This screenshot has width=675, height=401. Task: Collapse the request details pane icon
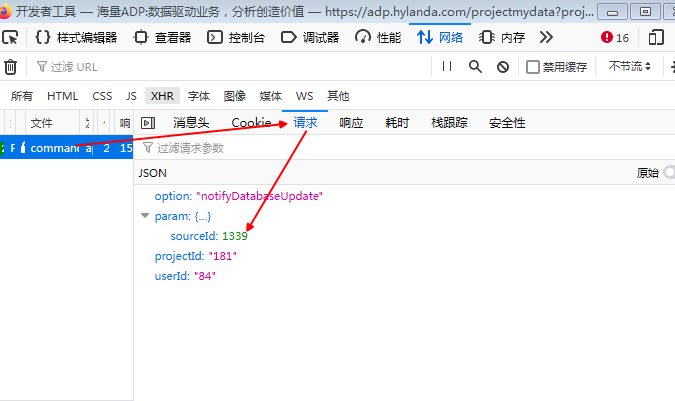pos(148,123)
